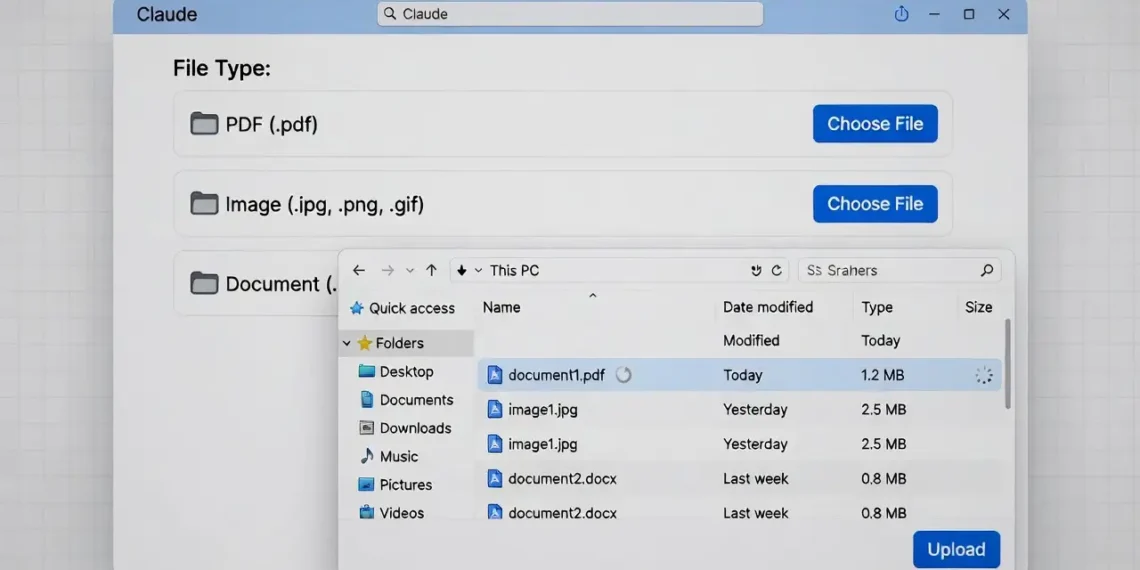The image size is (1140, 570).
Task: Click the Videos folder icon
Action: (367, 513)
